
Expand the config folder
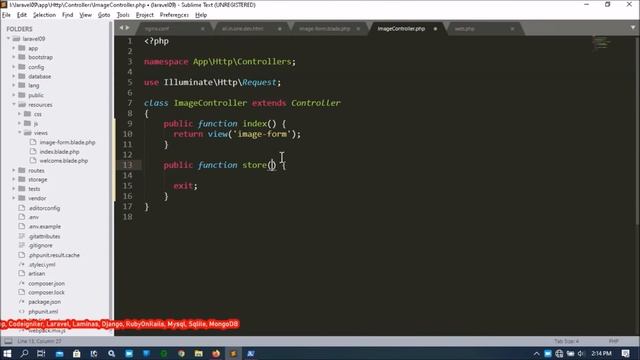(13, 67)
